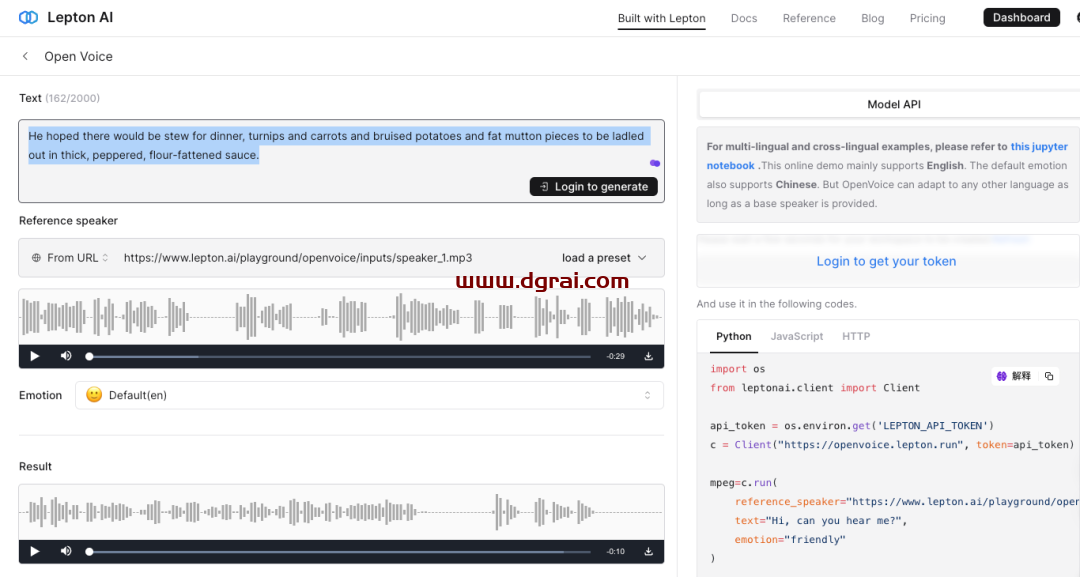Click the Open Voice page title
Viewport: 1080px width, 577px height.
click(79, 56)
